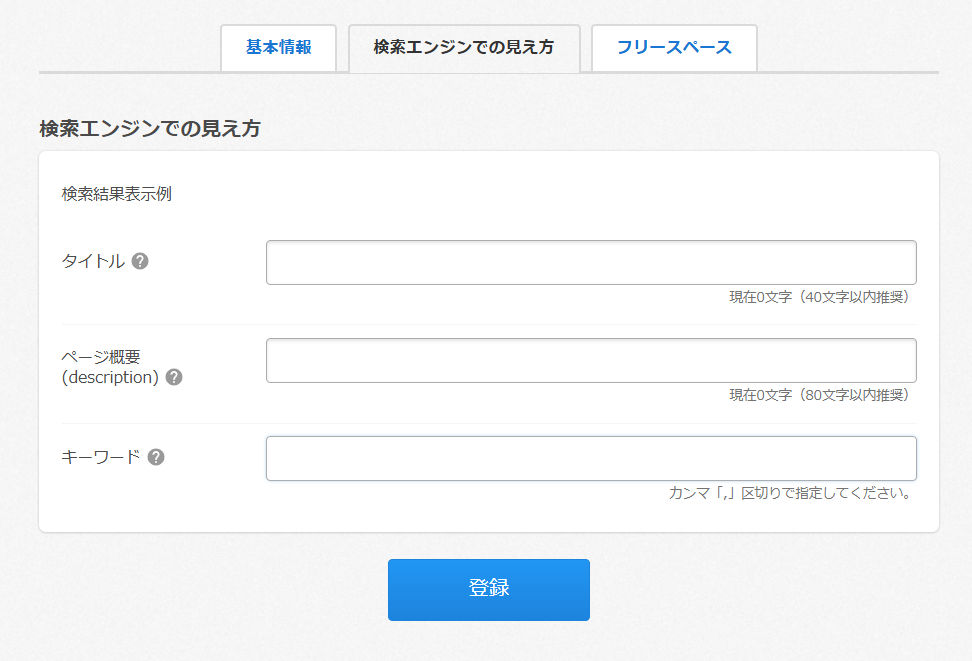Click the 検索エンジンでの見え方 section heading

pos(149,129)
